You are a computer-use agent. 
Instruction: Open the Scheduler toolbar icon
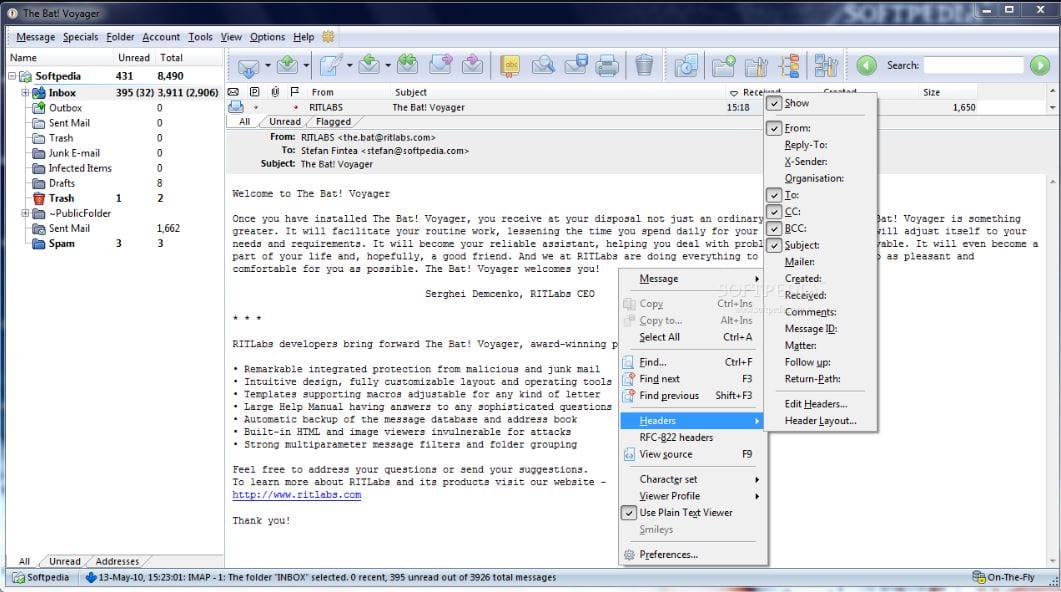click(686, 66)
